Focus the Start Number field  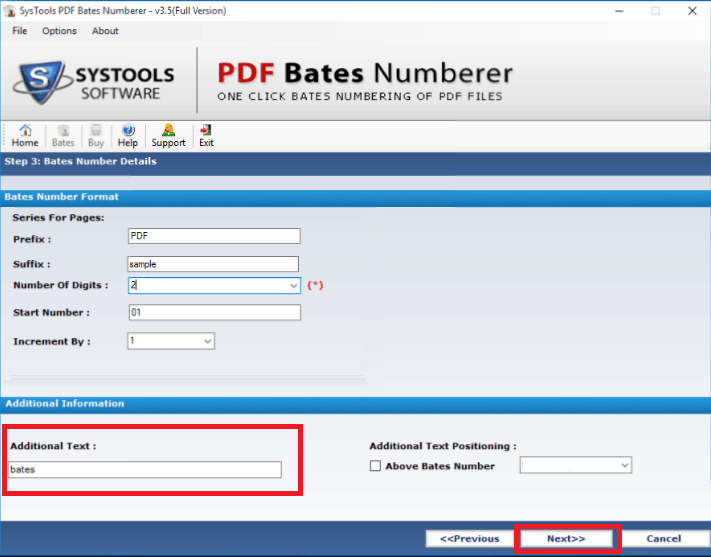214,313
